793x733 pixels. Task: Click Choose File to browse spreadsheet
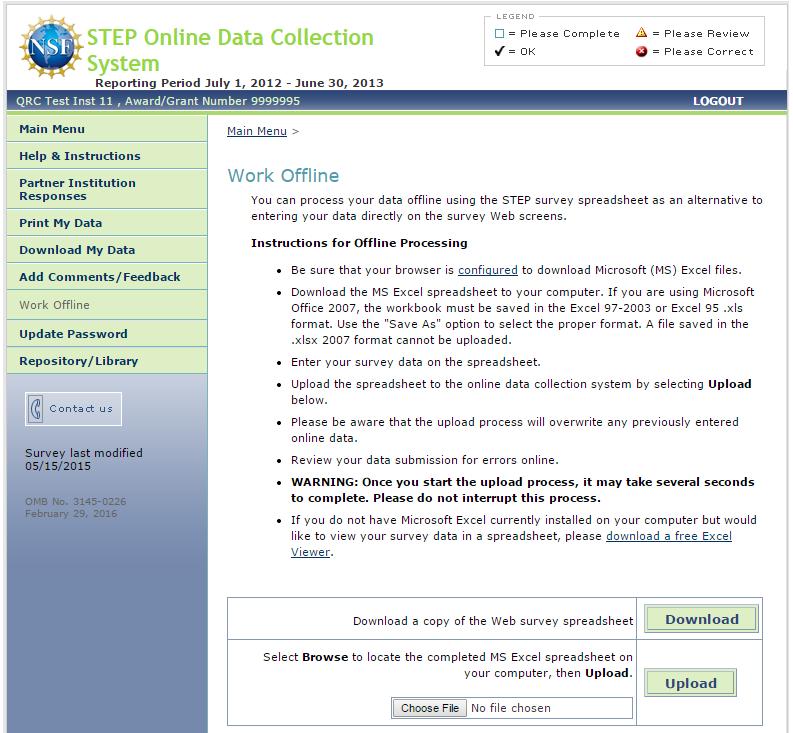(x=429, y=708)
